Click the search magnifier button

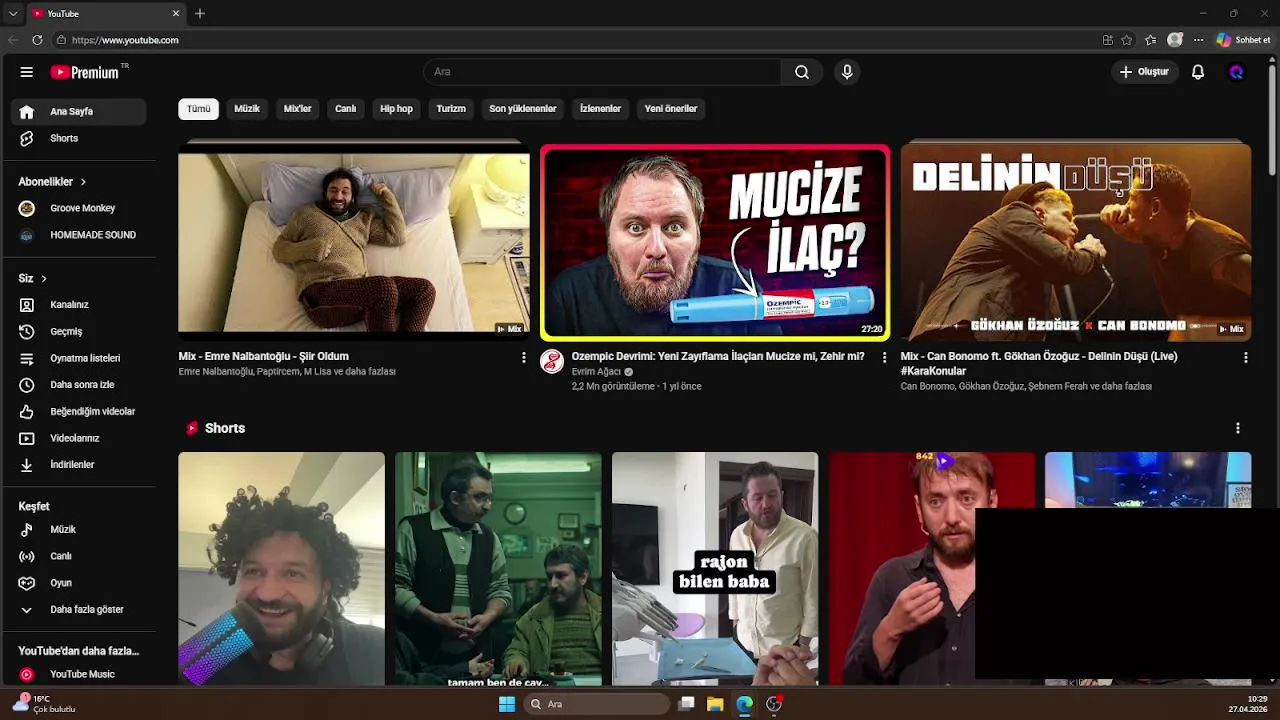click(802, 72)
